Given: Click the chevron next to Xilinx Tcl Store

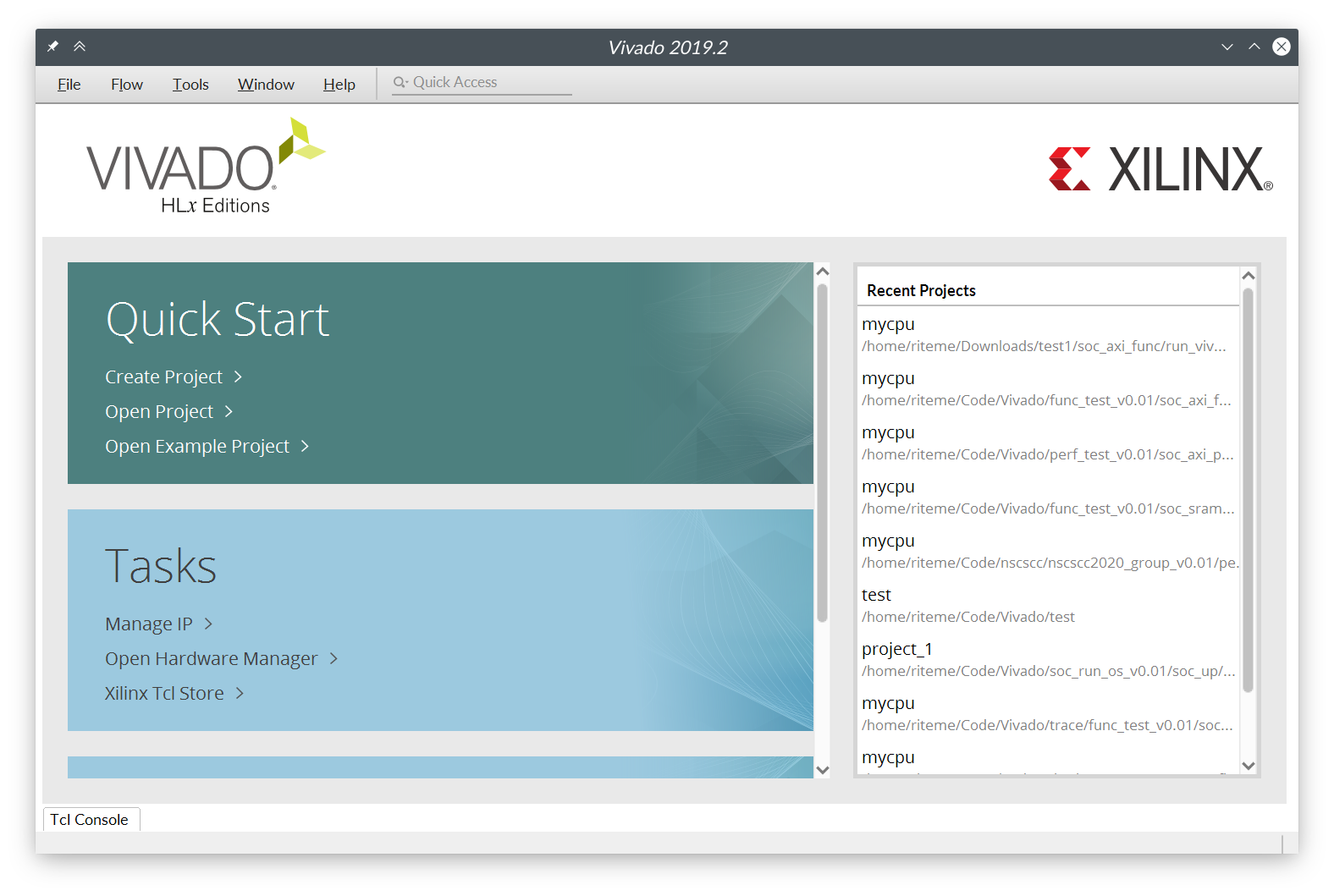Looking at the screenshot, I should coord(240,693).
